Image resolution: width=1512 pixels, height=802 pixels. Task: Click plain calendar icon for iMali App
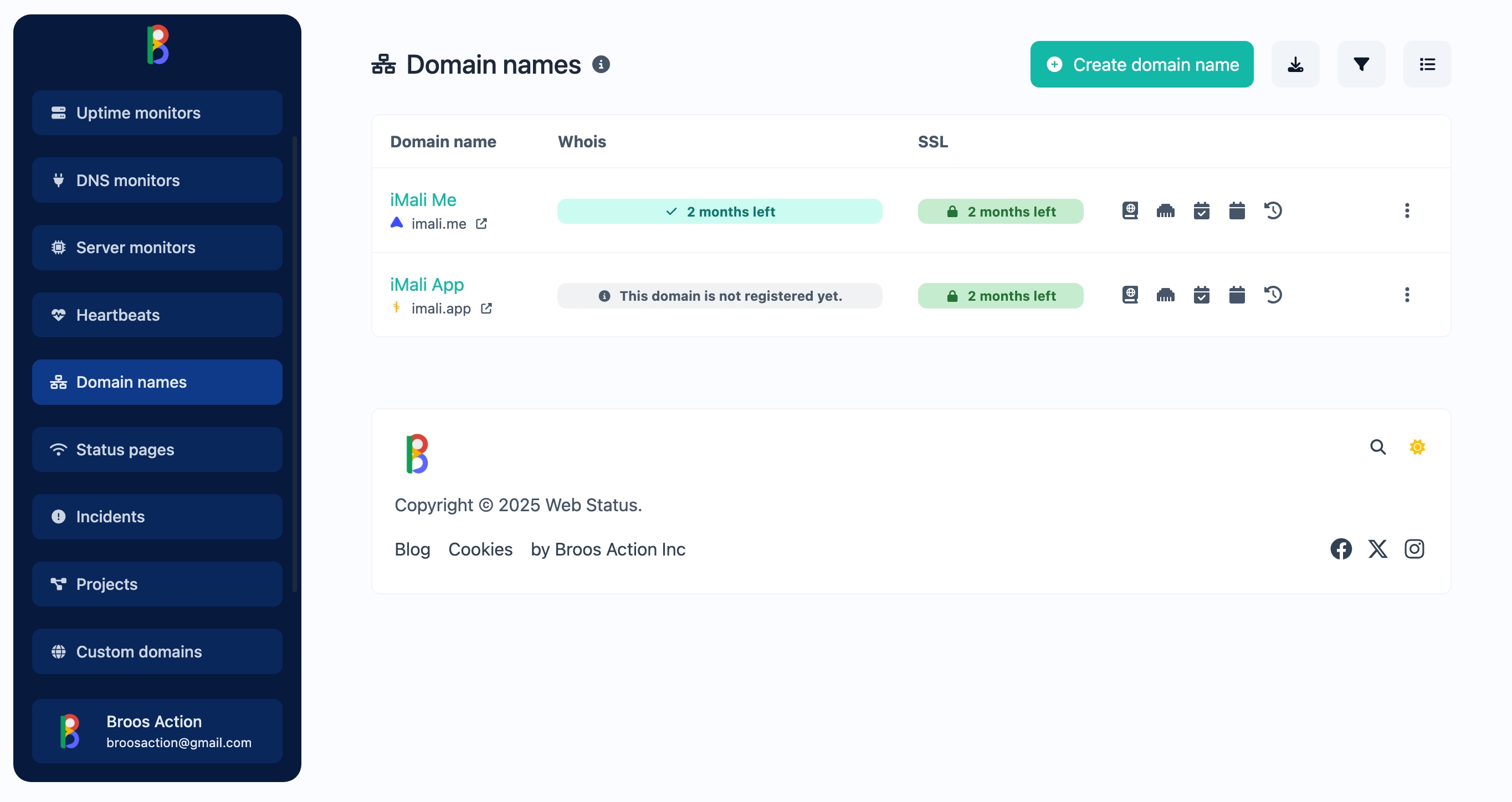(x=1237, y=295)
